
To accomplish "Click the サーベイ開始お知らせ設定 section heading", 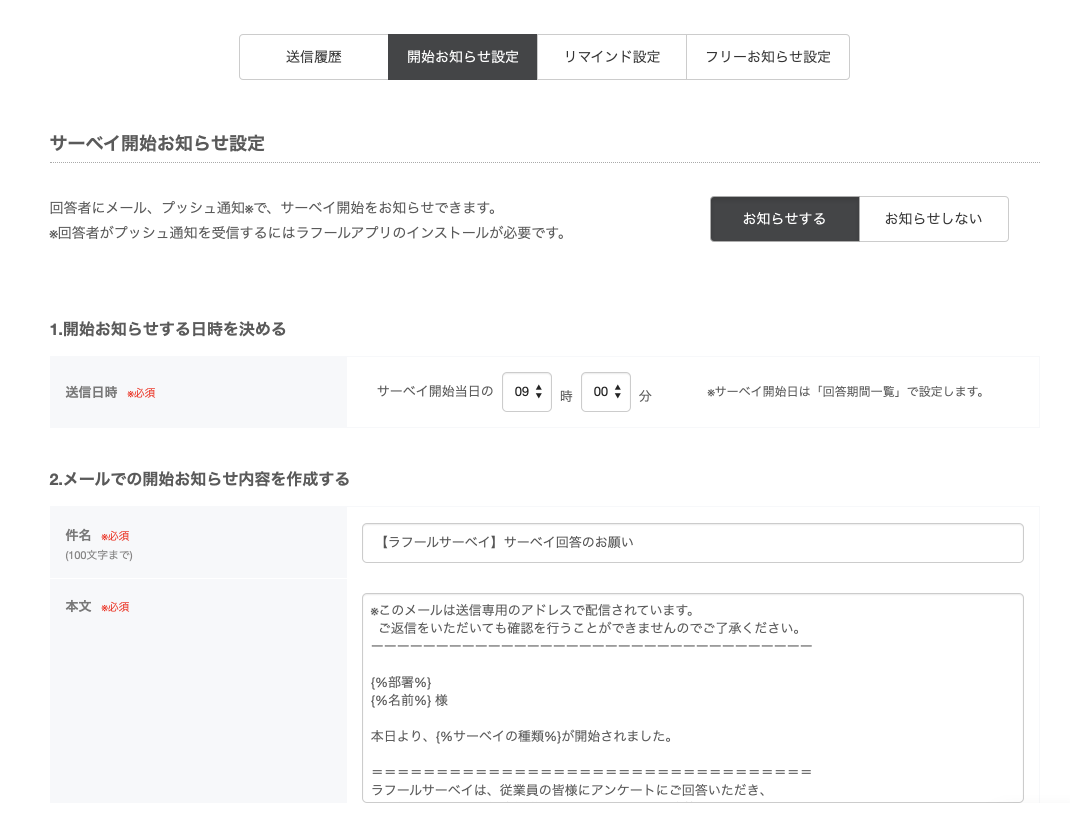I will 157,143.
